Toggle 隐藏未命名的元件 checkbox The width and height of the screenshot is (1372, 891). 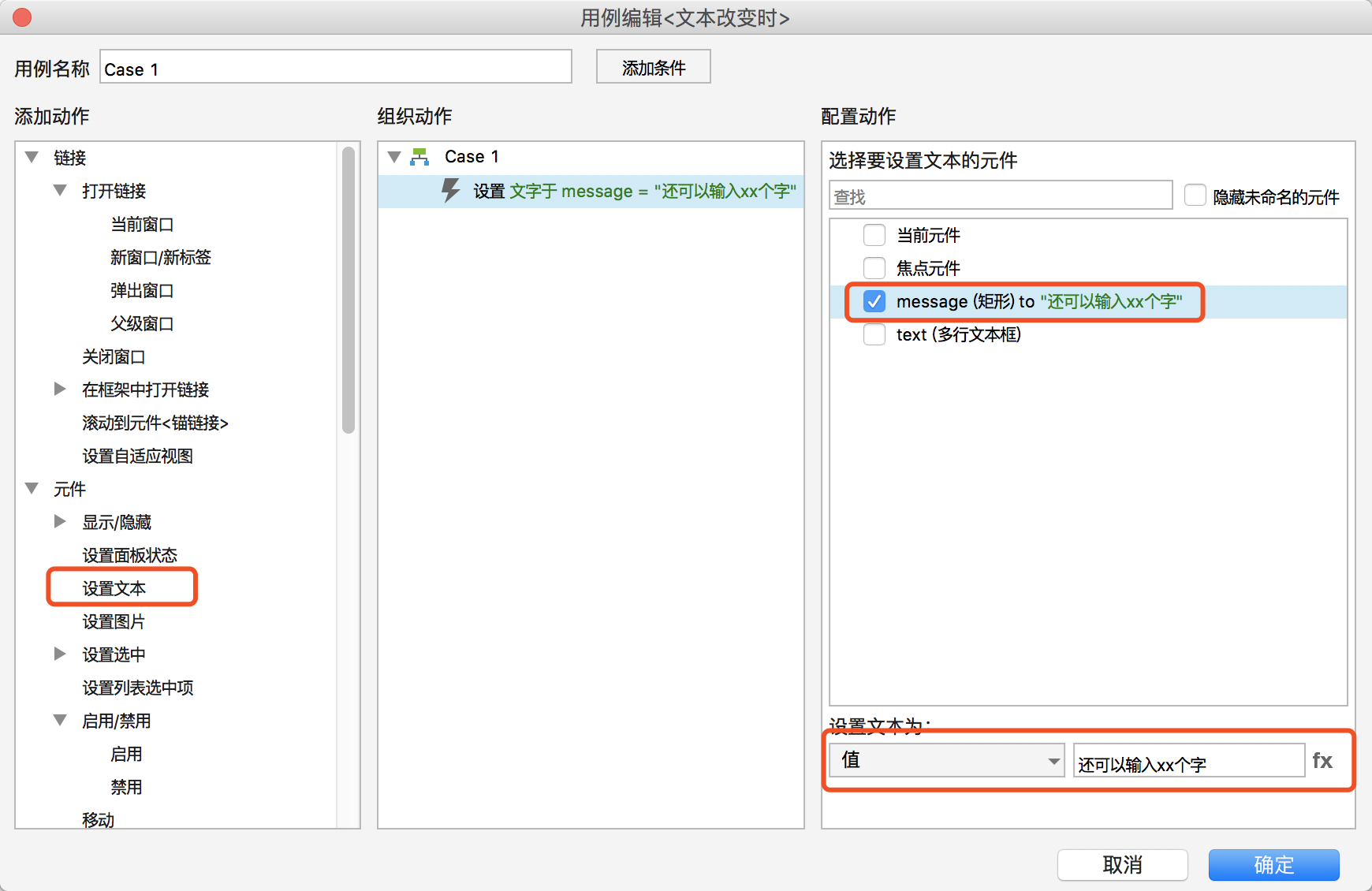point(1195,196)
